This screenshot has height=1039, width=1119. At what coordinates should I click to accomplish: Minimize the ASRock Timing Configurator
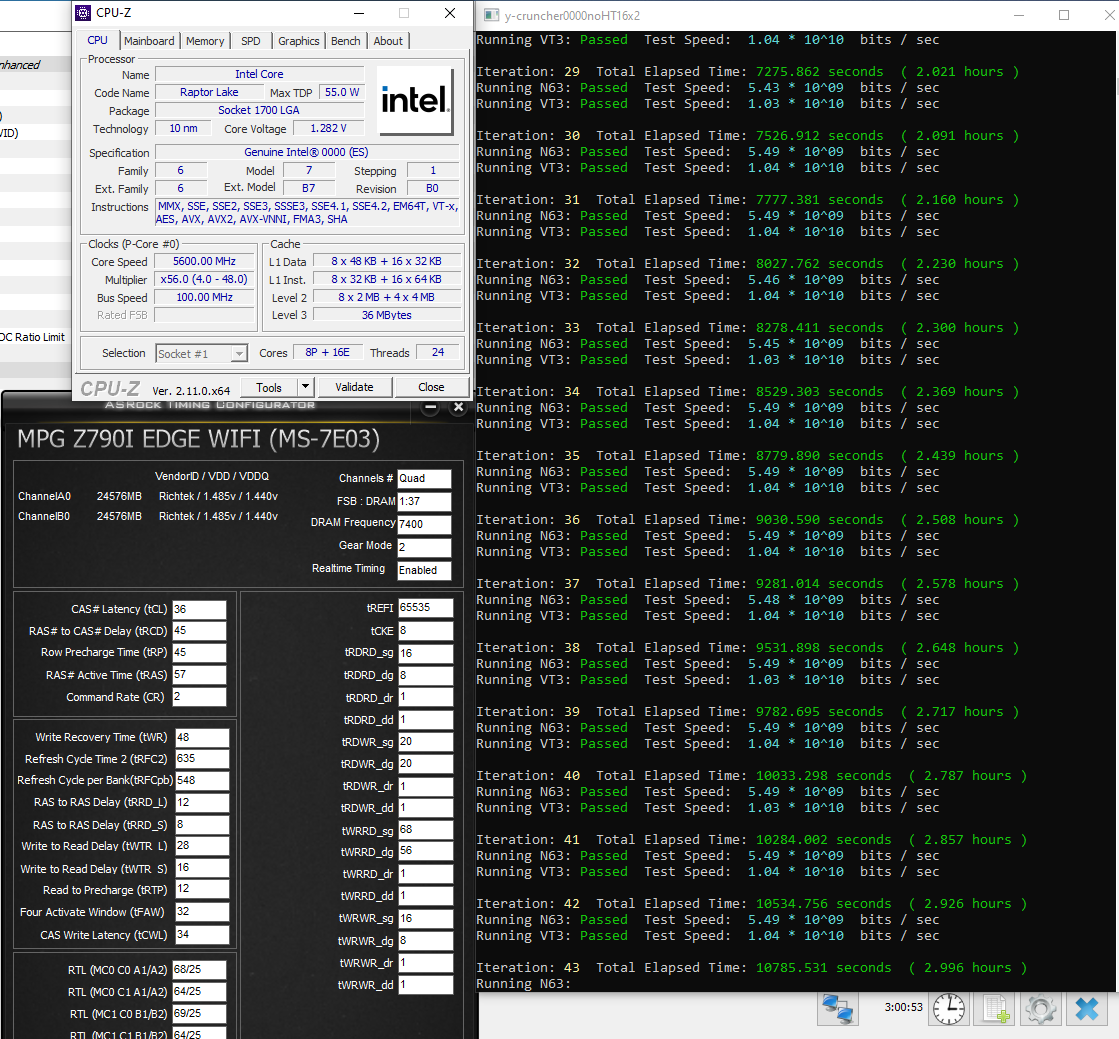(x=430, y=407)
